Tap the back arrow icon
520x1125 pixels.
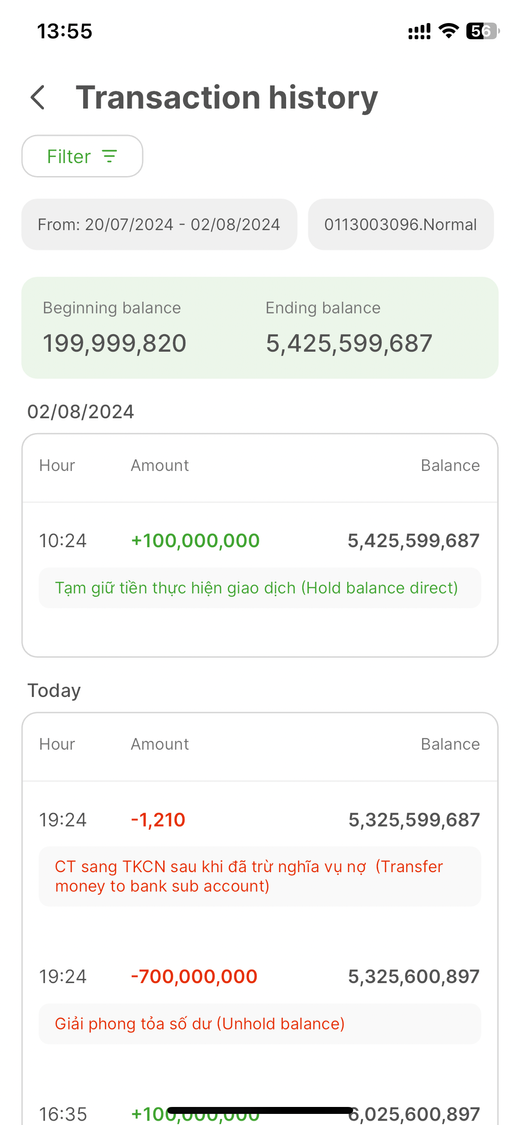[x=38, y=98]
